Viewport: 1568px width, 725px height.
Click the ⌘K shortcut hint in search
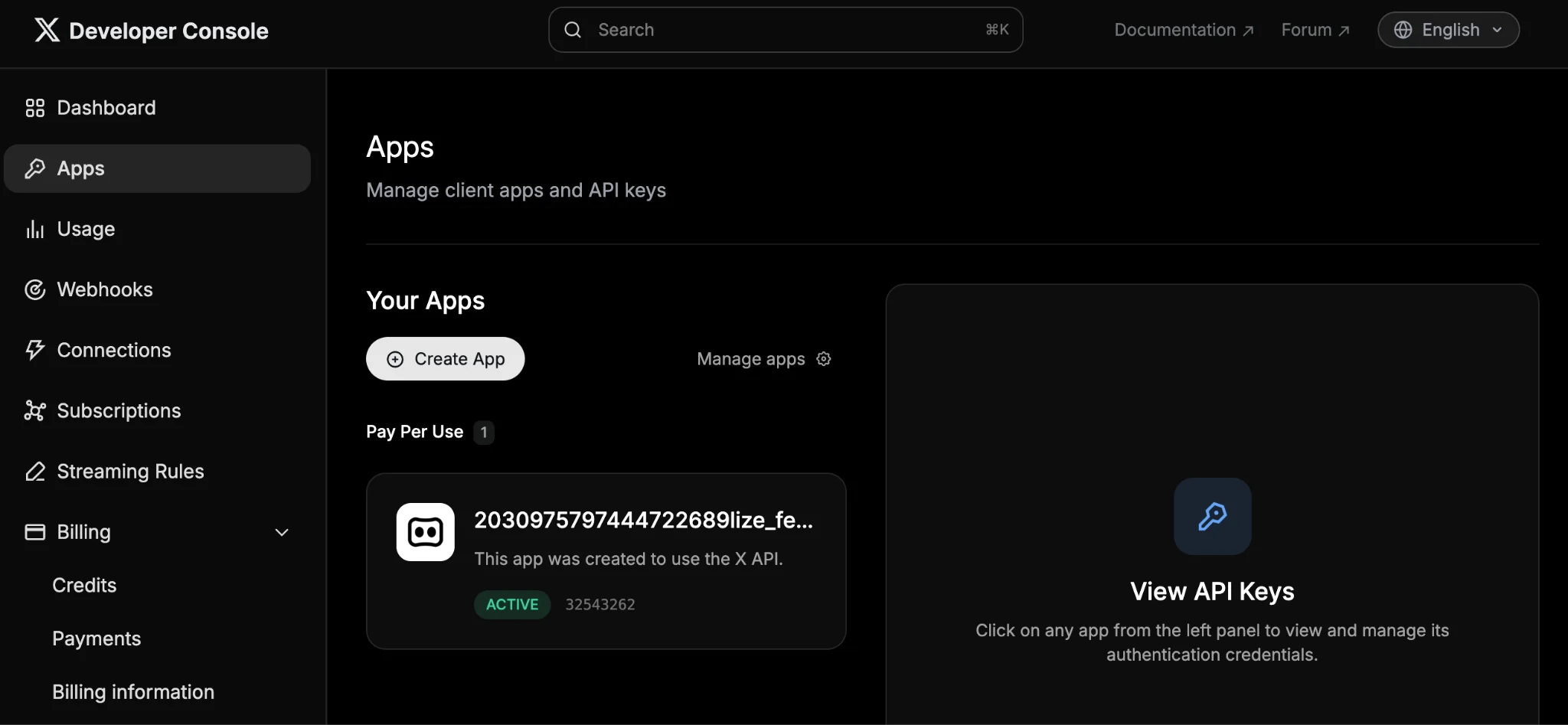tap(997, 30)
